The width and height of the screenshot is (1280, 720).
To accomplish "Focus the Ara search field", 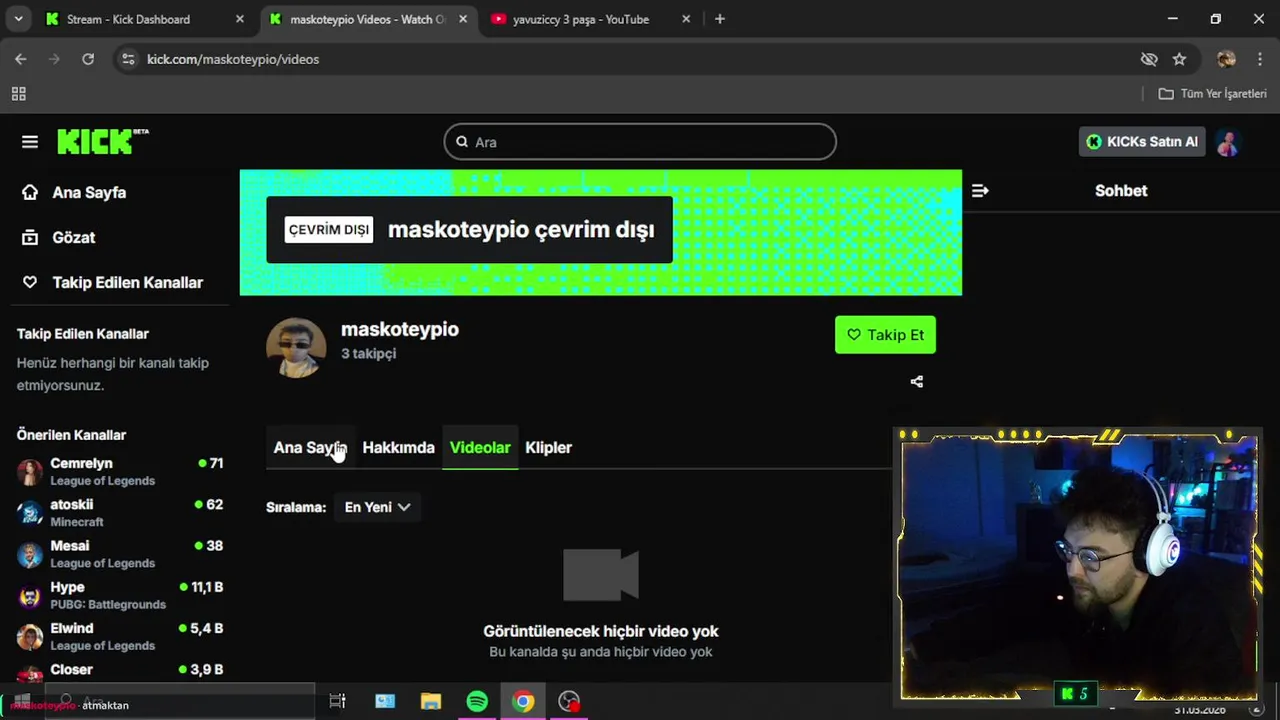I will pyautogui.click(x=640, y=142).
